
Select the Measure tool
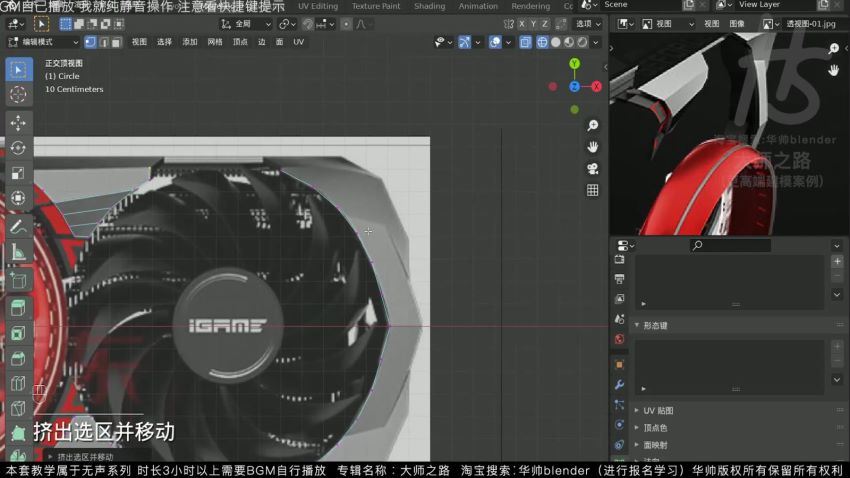click(x=18, y=251)
